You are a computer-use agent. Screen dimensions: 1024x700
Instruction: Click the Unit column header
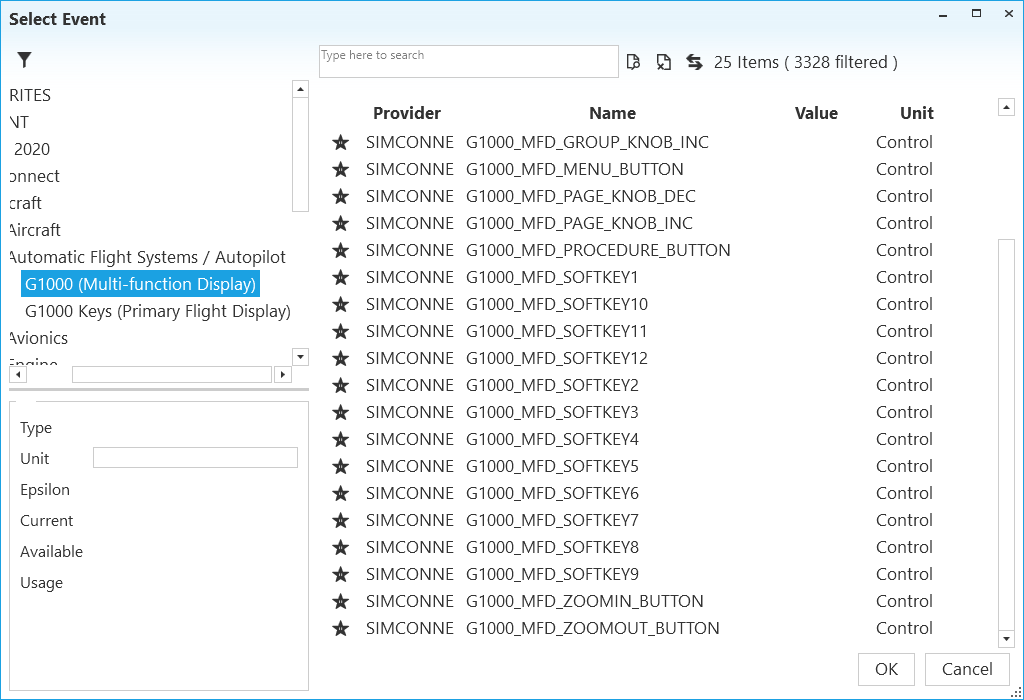pyautogui.click(x=916, y=113)
